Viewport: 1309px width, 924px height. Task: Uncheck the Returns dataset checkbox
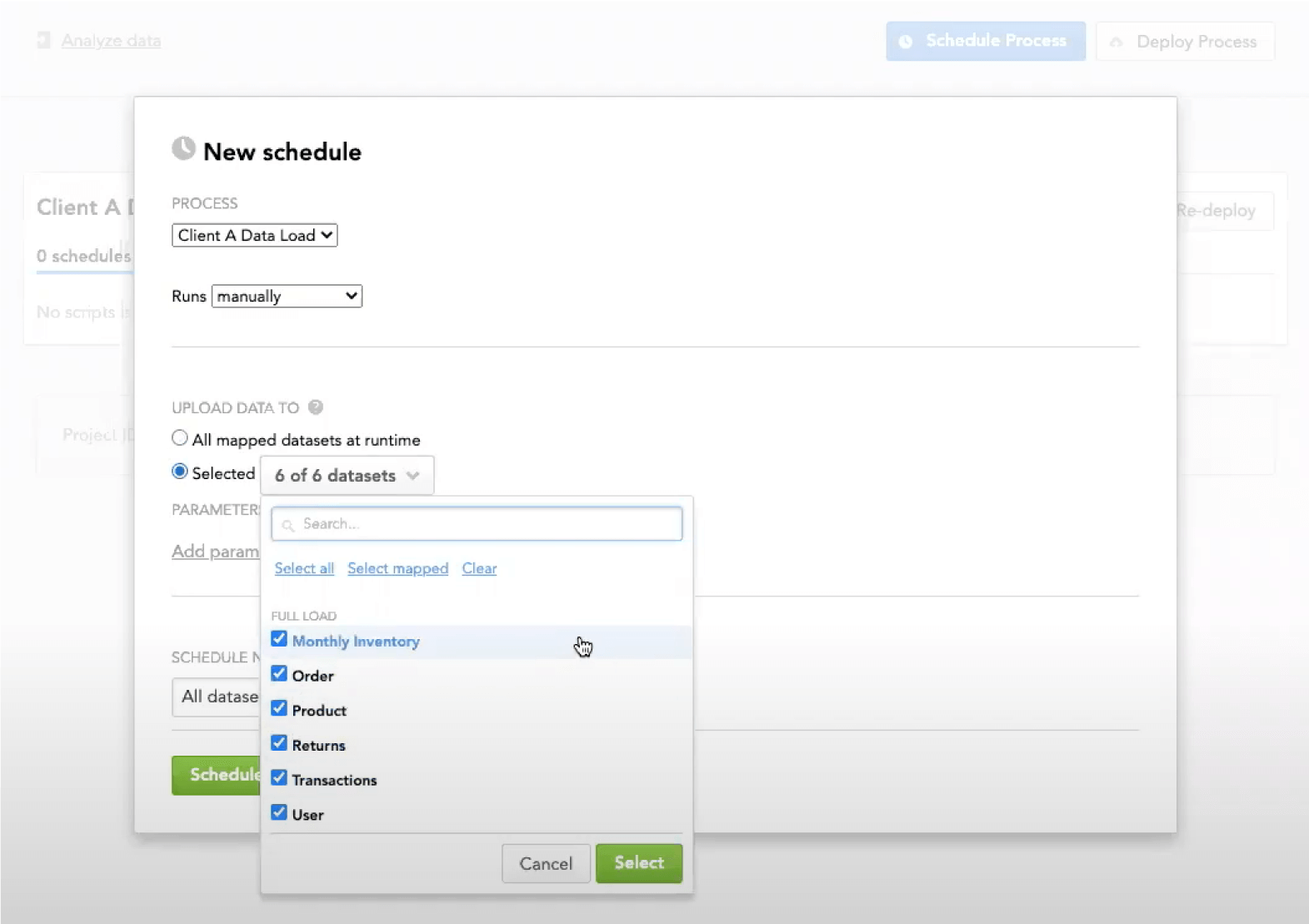tap(279, 743)
